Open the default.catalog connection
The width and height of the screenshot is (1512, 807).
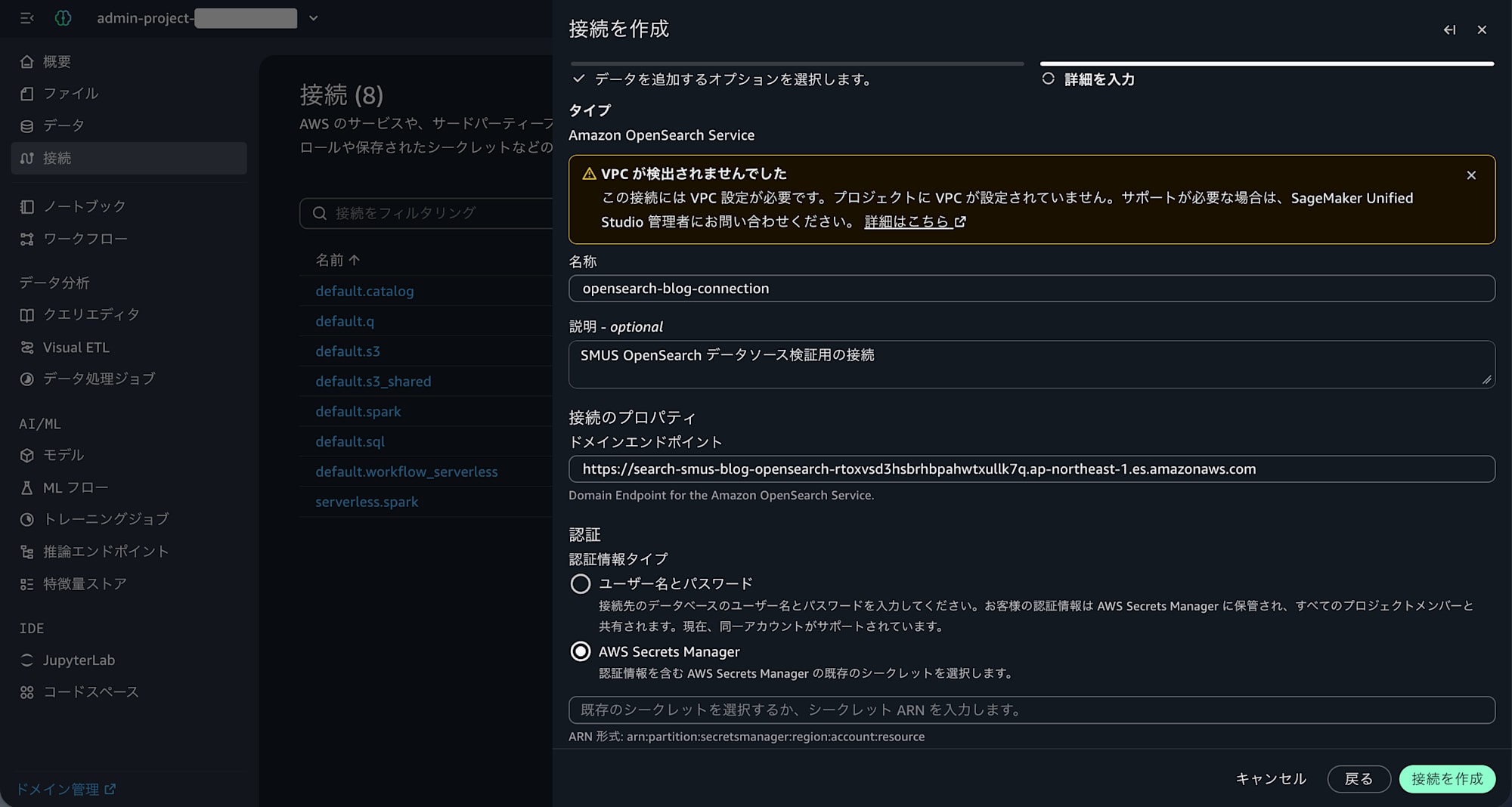364,291
